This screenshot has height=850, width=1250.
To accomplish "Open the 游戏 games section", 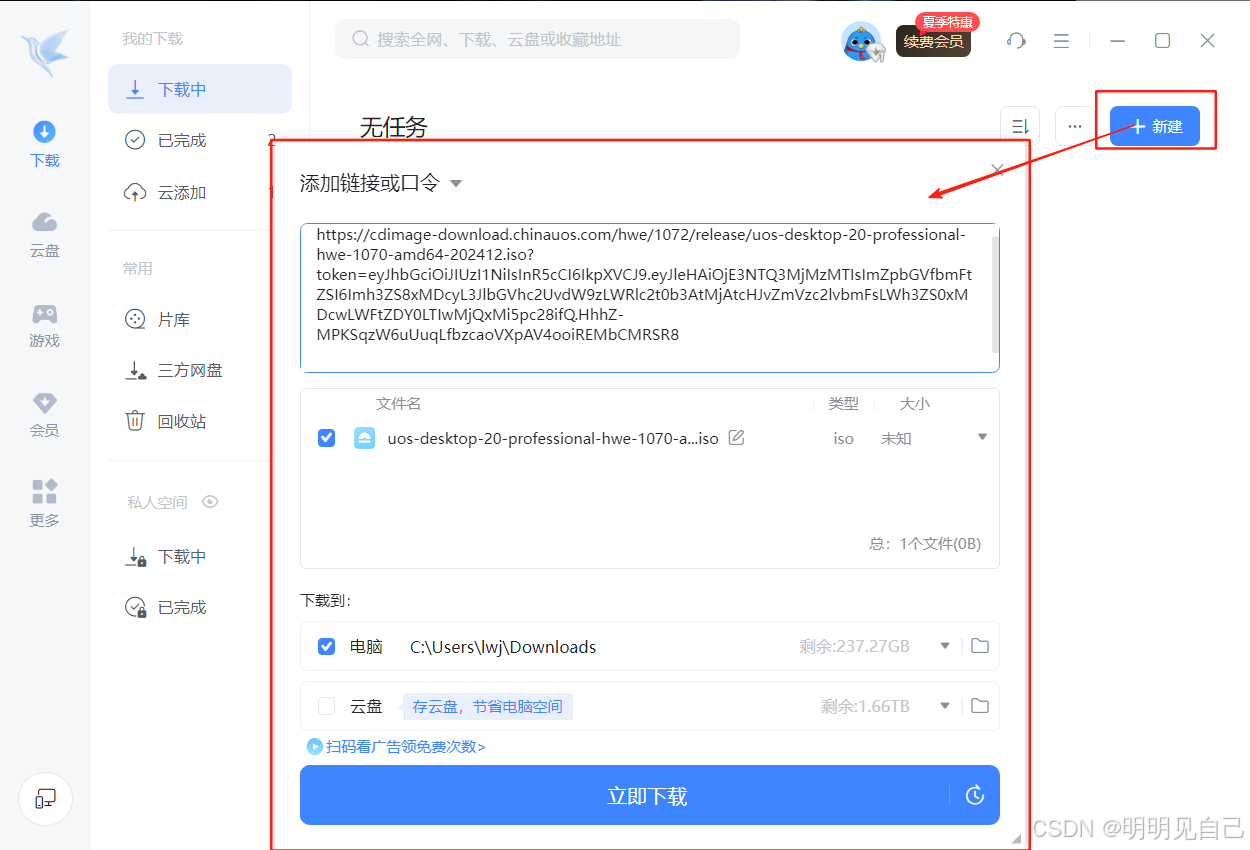I will (x=45, y=325).
